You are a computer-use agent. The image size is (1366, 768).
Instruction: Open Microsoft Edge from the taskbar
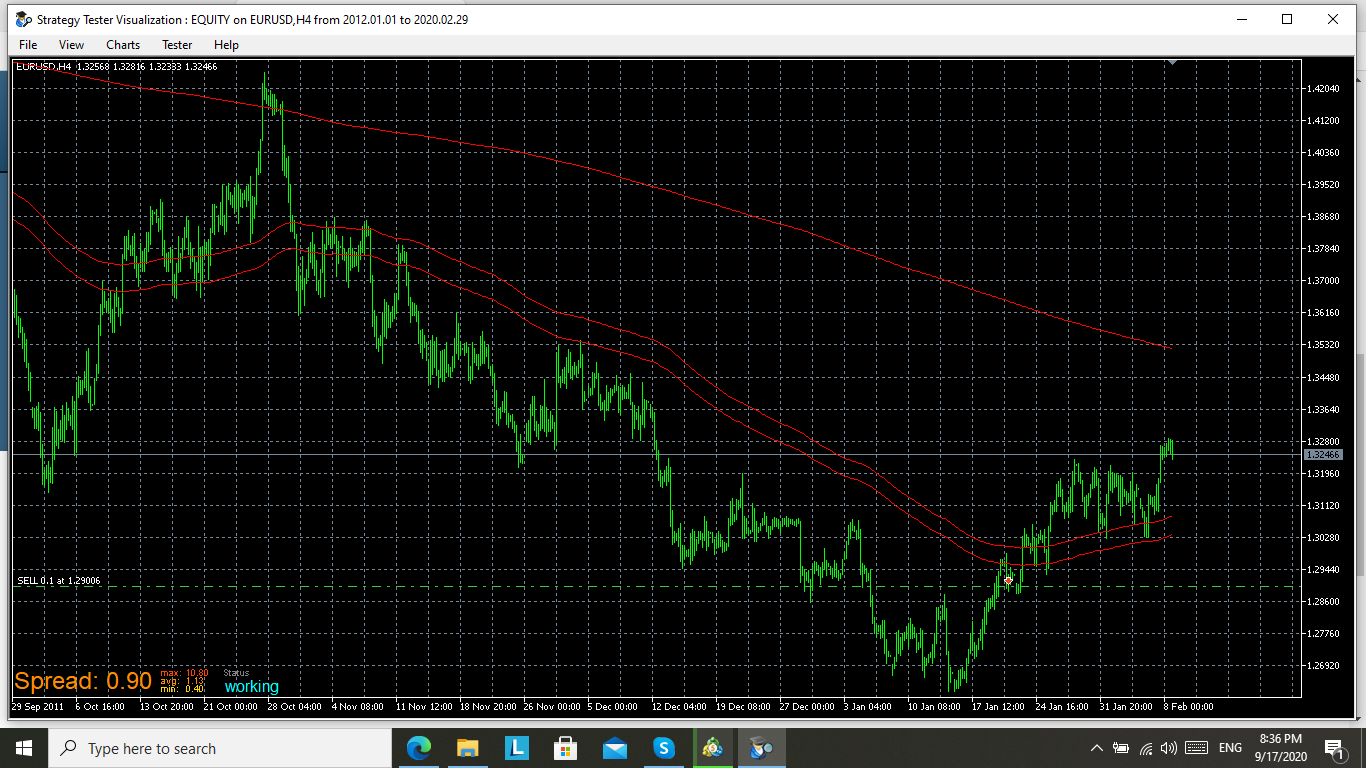[x=418, y=748]
